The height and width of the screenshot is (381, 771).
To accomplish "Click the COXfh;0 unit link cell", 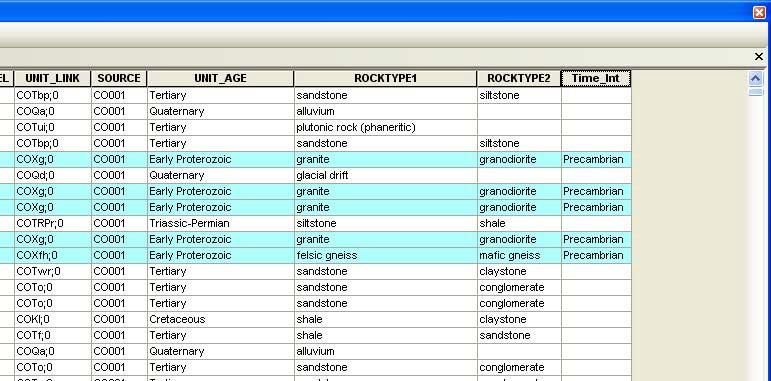I will click(x=53, y=256).
